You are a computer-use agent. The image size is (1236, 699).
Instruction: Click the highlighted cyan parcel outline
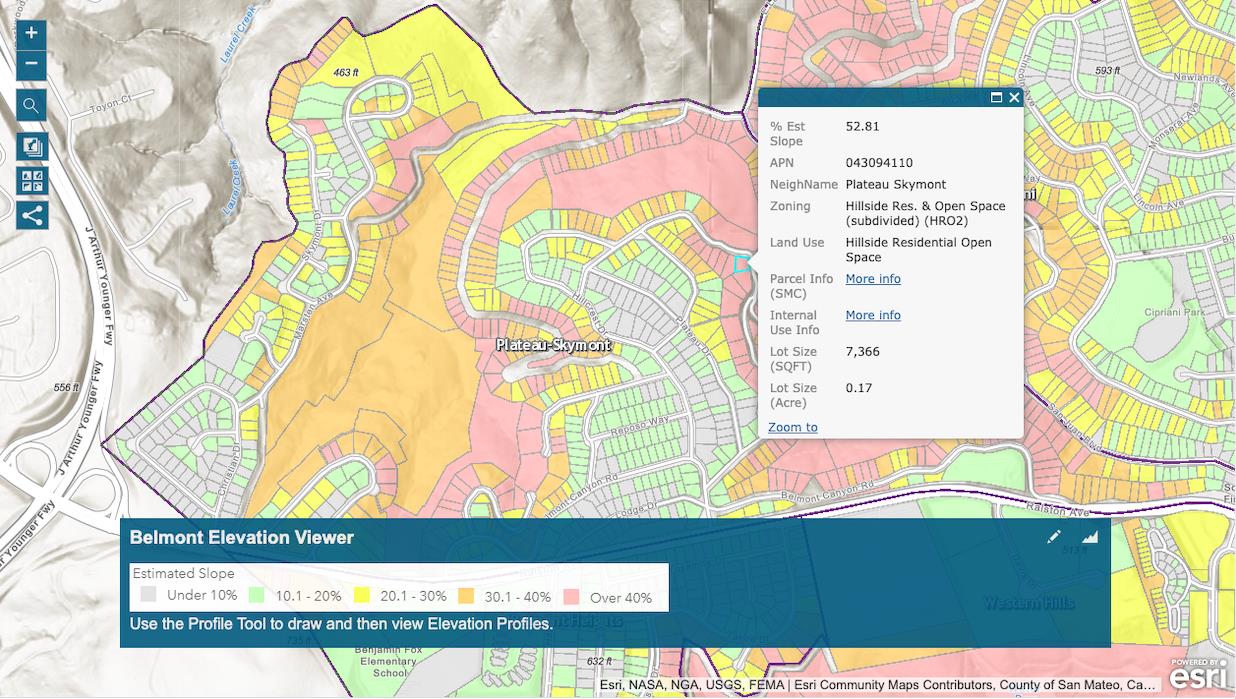[741, 264]
